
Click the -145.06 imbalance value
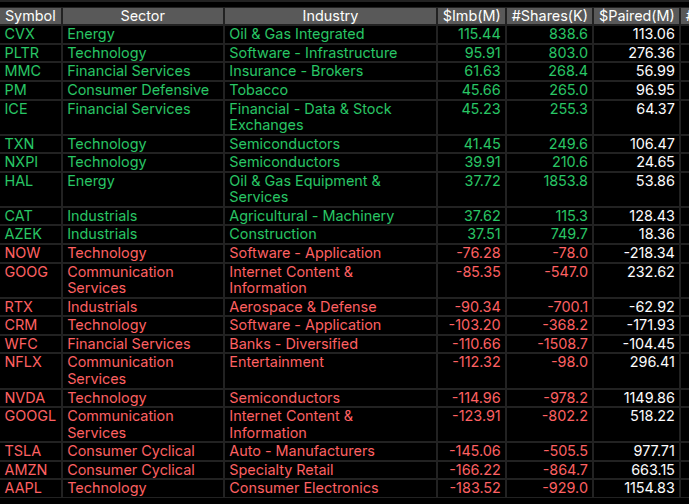475,451
